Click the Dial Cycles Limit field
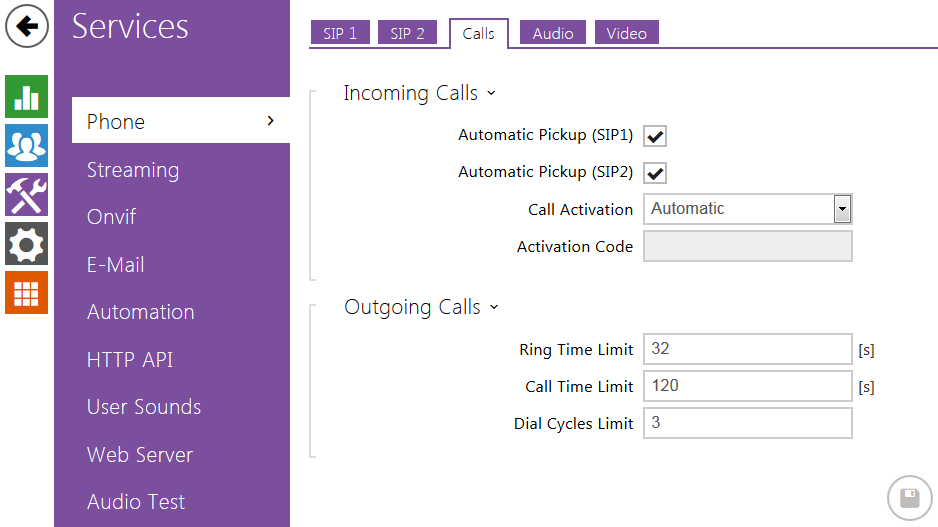The height and width of the screenshot is (527, 938). [x=747, y=423]
